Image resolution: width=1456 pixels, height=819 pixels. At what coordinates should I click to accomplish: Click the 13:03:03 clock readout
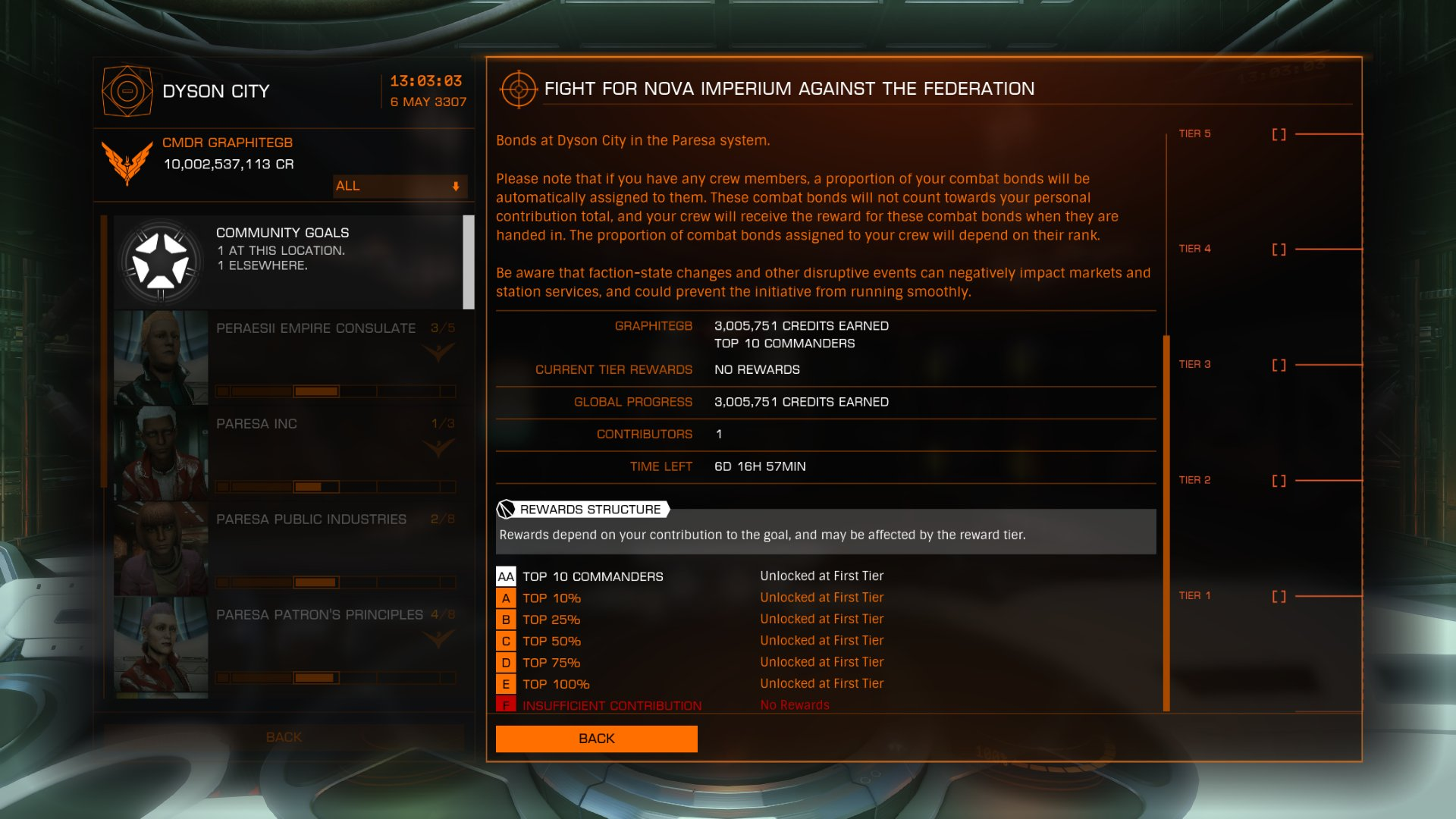[x=426, y=81]
